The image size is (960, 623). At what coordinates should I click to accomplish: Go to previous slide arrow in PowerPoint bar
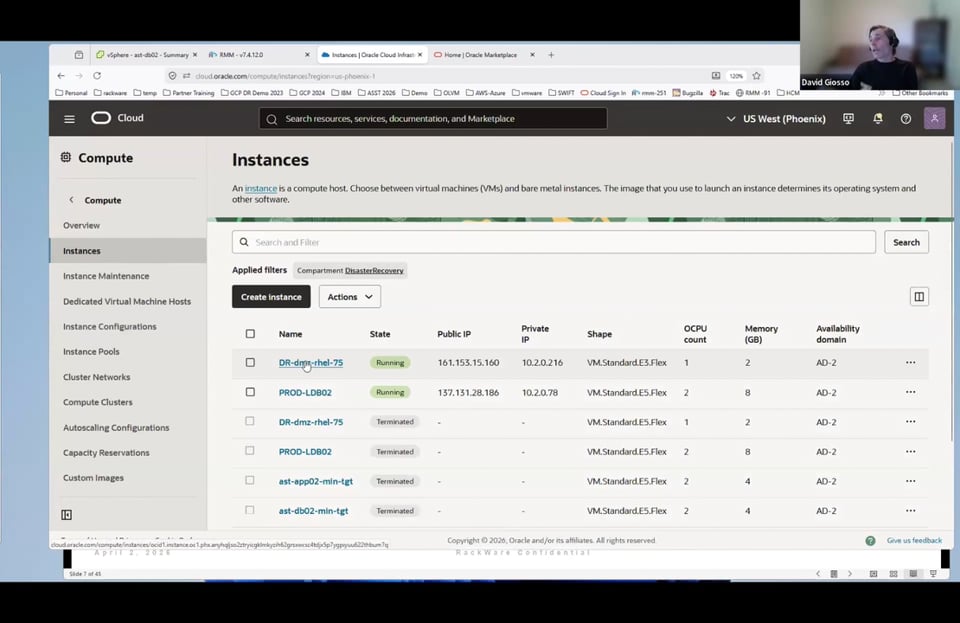click(x=818, y=573)
